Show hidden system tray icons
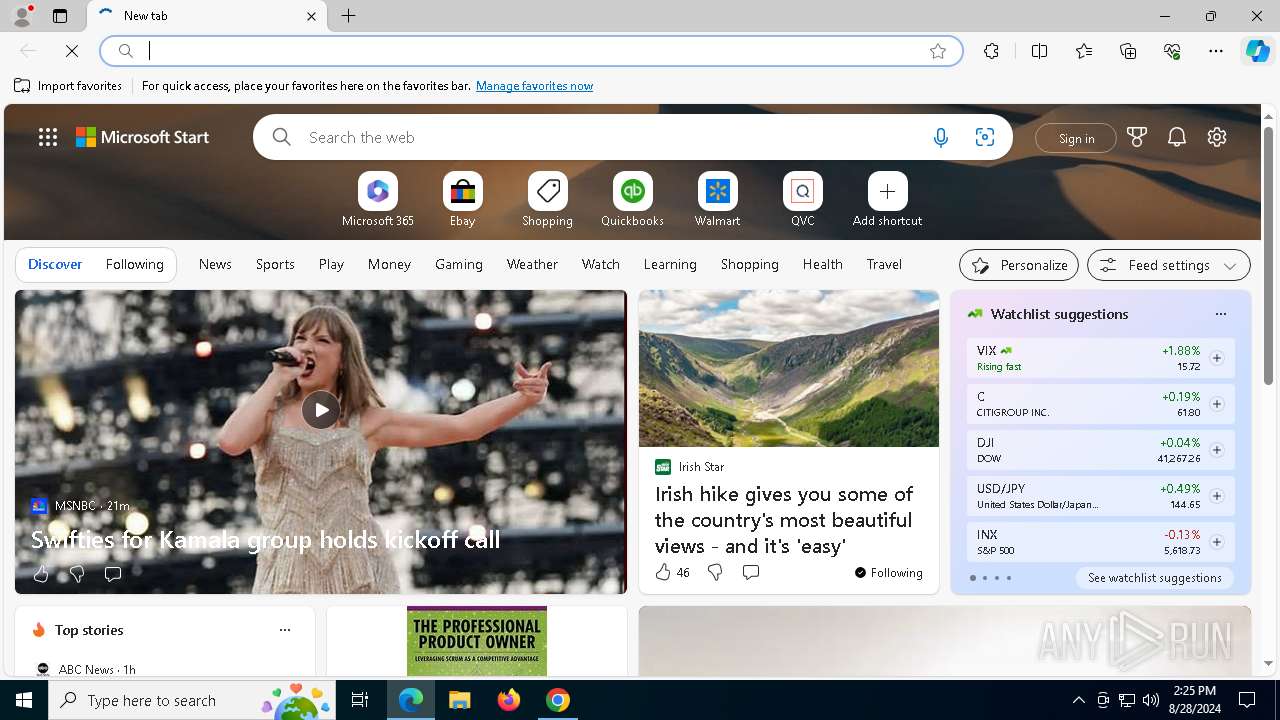Viewport: 1280px width, 720px height. 1079,700
